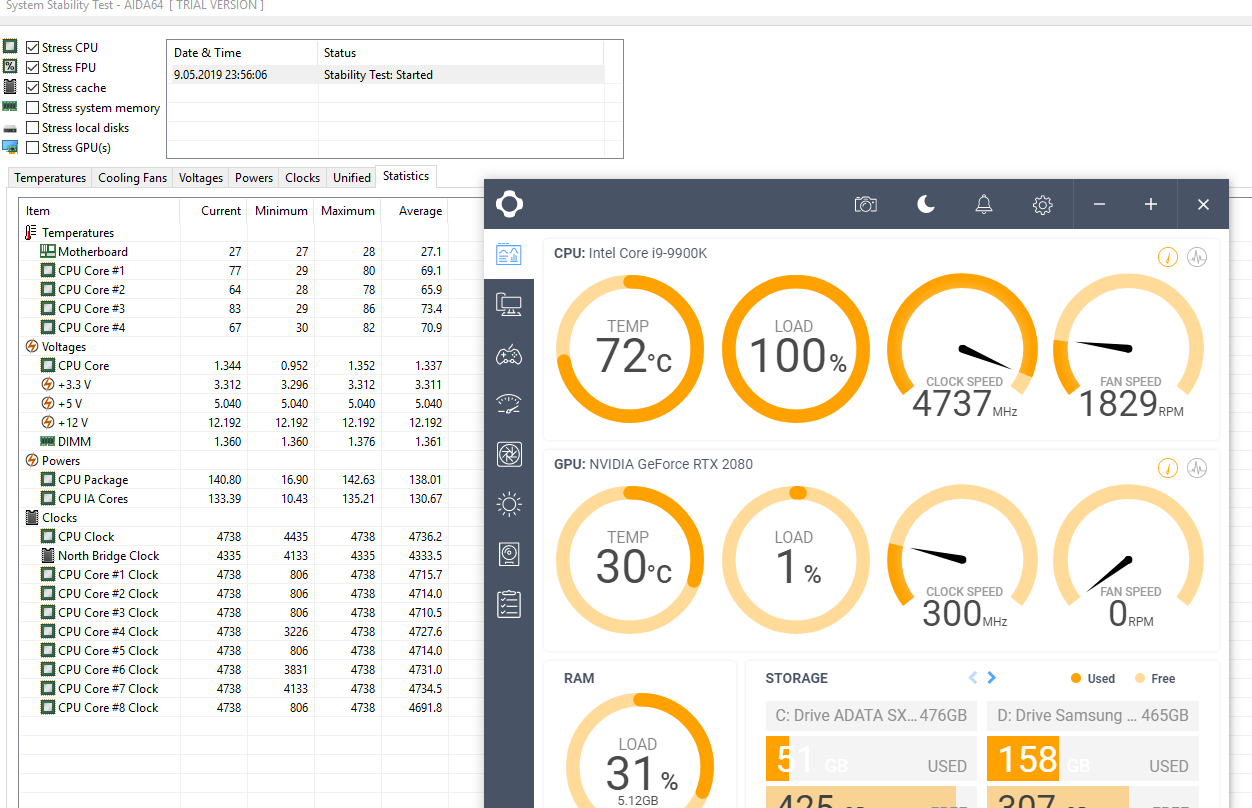The width and height of the screenshot is (1252, 808).
Task: Click the clipboard checklist icon in sidebar
Action: (x=509, y=604)
